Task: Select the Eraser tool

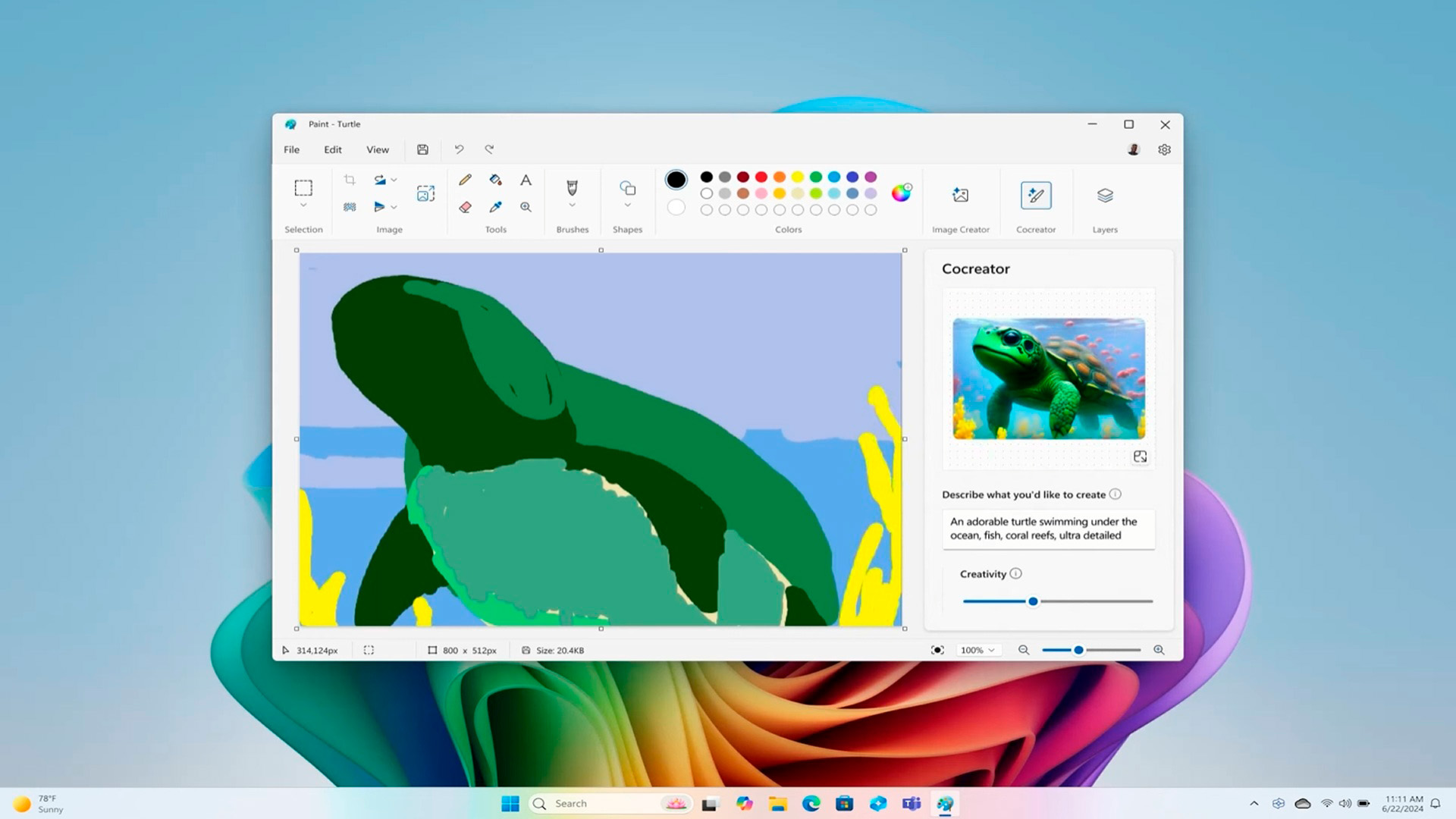Action: [465, 207]
